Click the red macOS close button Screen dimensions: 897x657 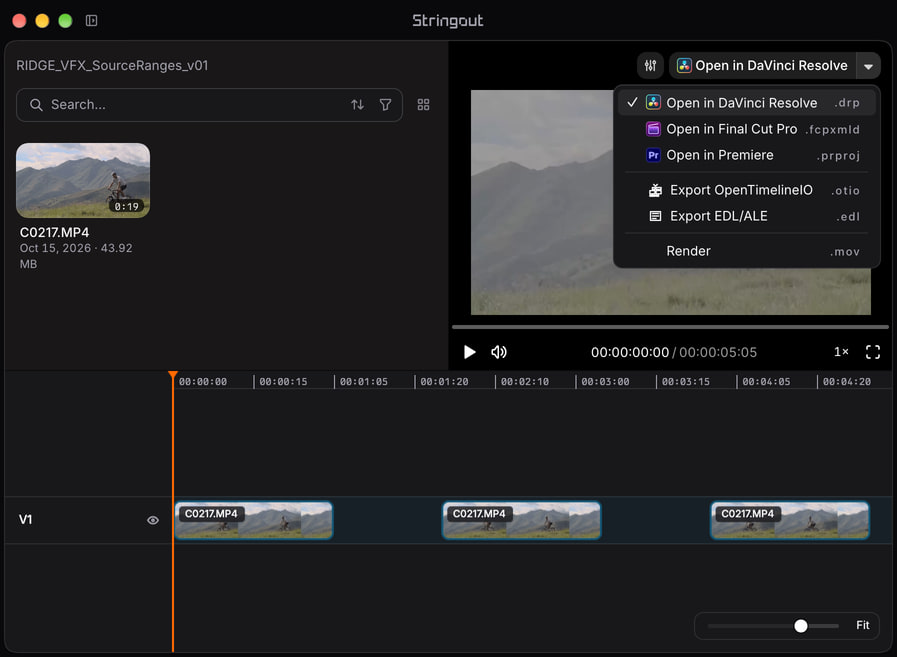pyautogui.click(x=19, y=21)
